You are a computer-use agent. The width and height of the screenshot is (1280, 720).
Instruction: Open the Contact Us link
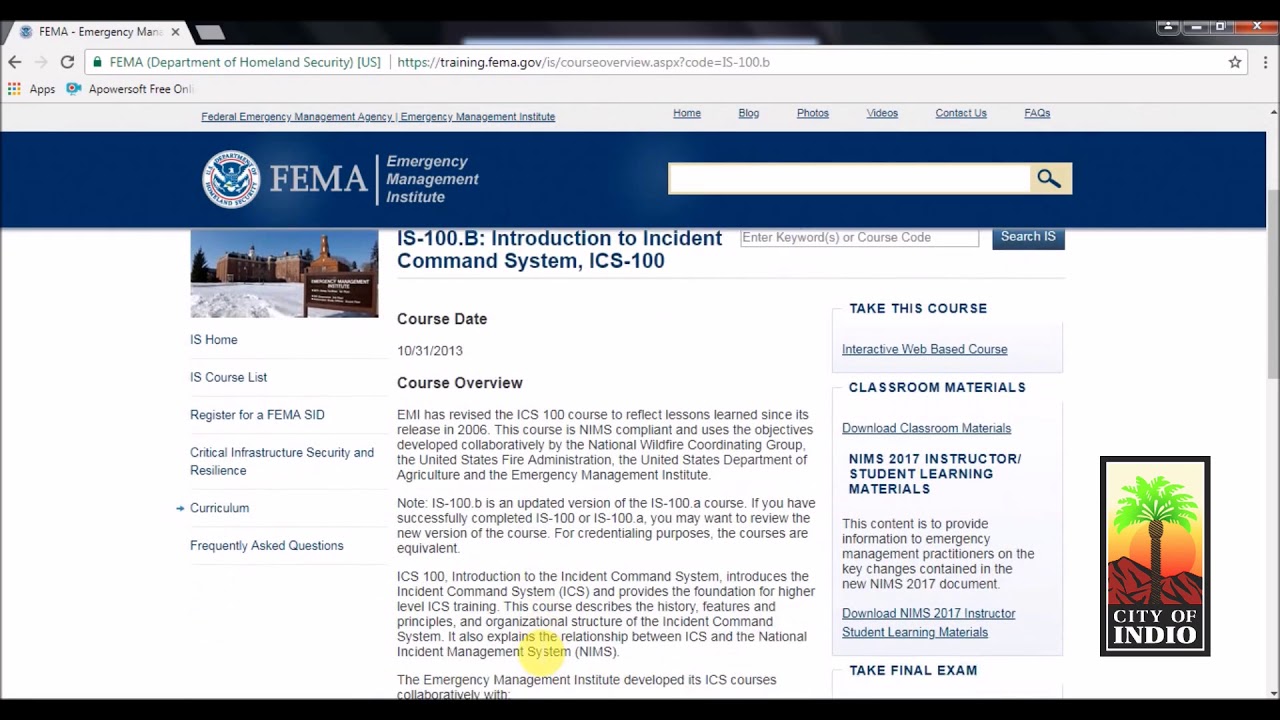(x=961, y=113)
